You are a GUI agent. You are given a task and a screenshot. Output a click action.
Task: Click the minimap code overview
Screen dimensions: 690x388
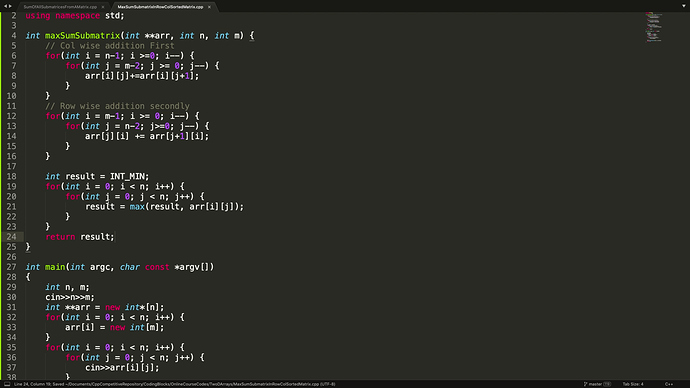[x=654, y=27]
